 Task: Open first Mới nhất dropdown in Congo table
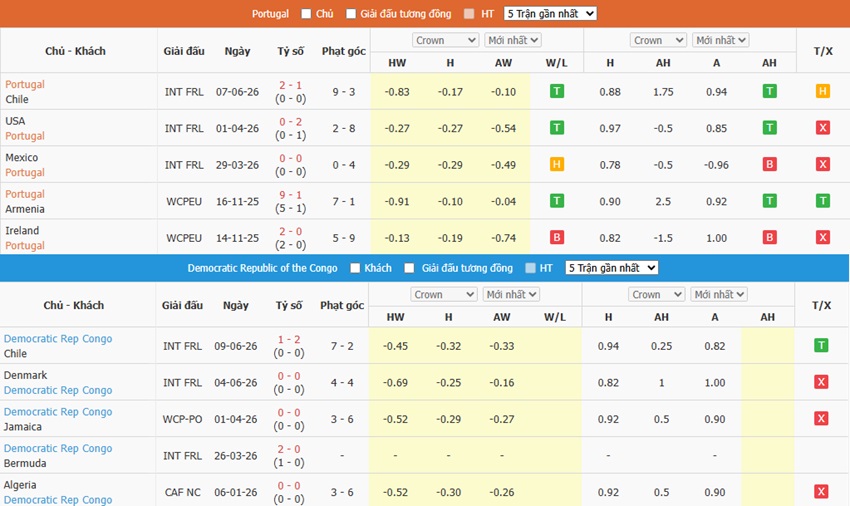pyautogui.click(x=511, y=294)
